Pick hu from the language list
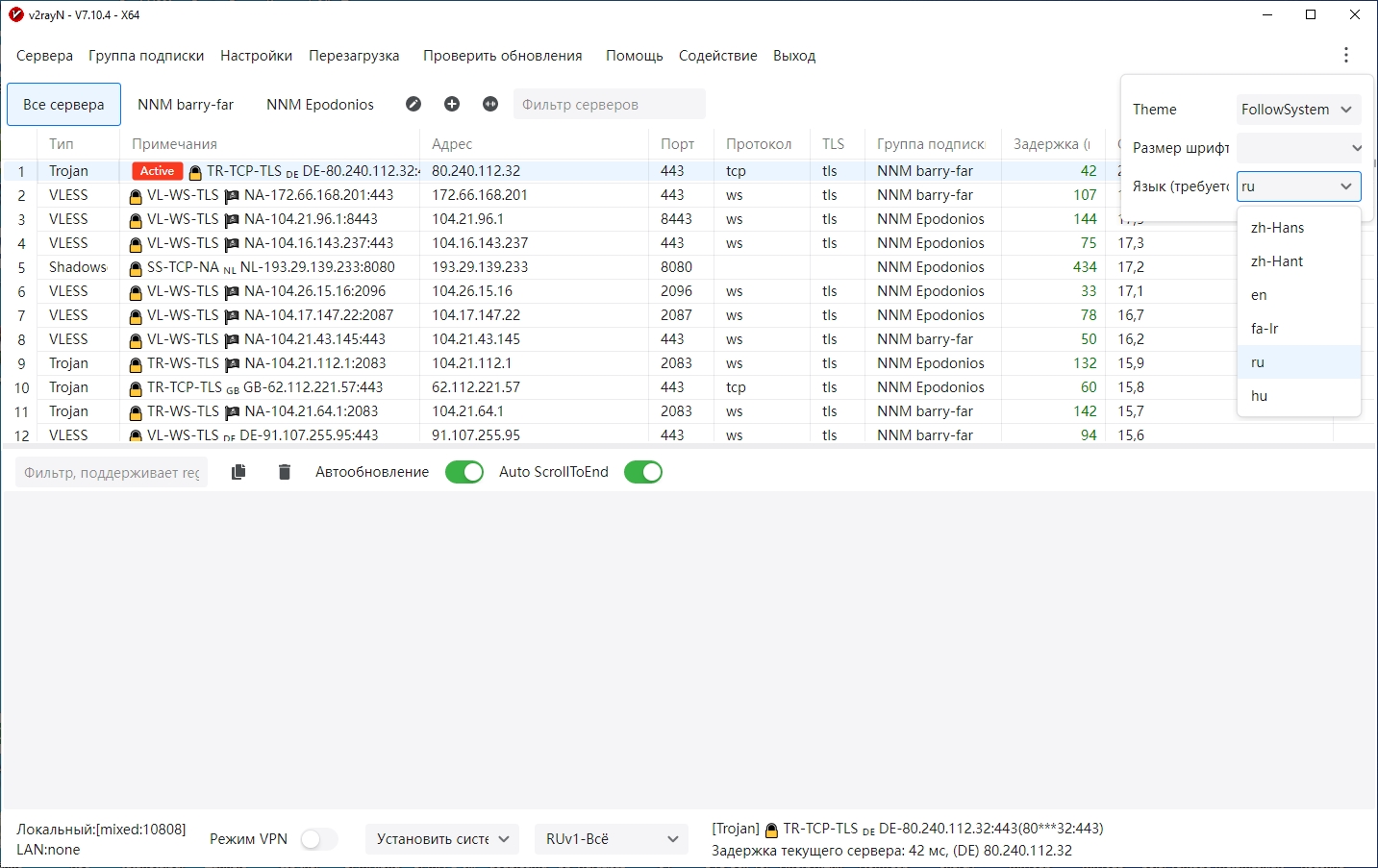The height and width of the screenshot is (868, 1378). (x=1298, y=396)
